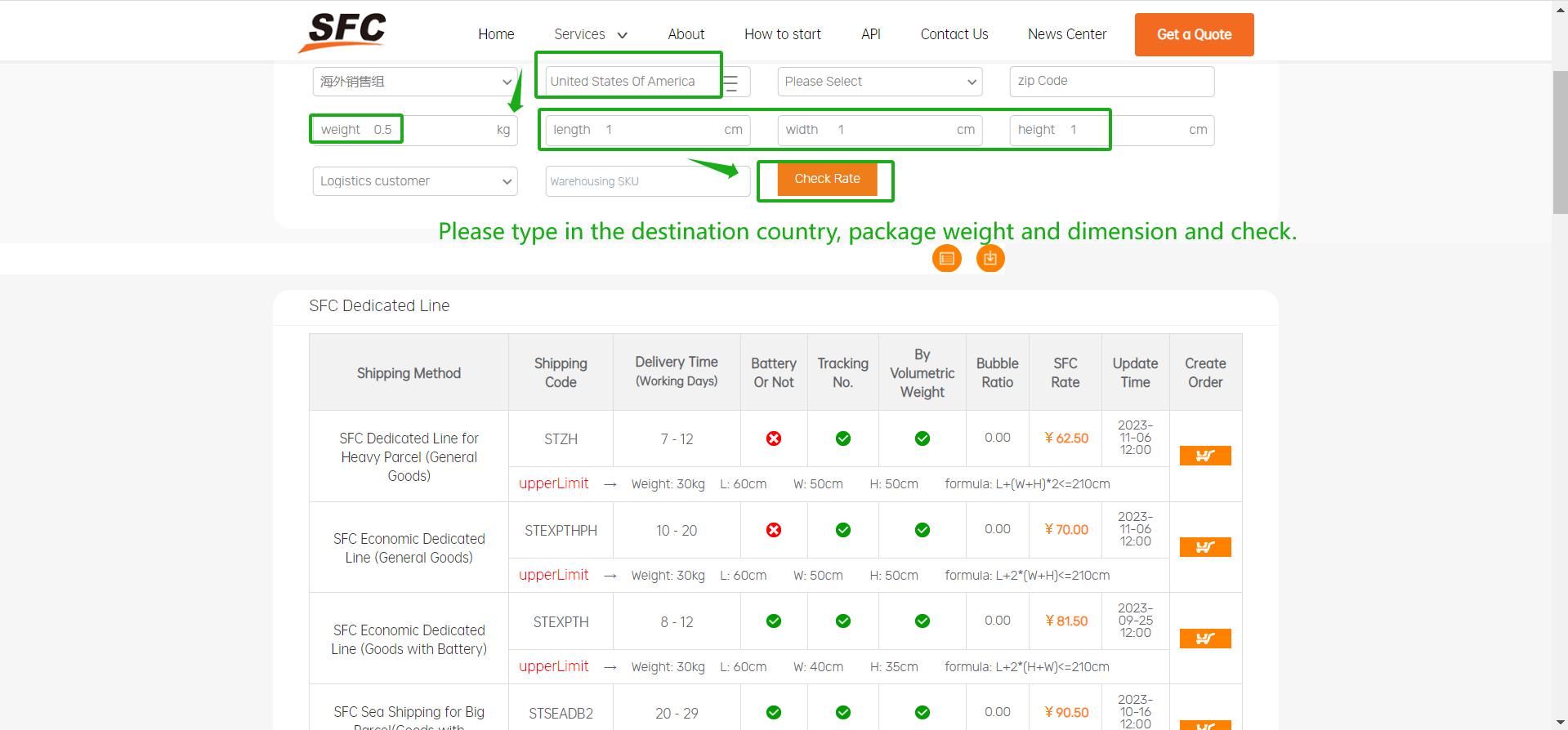Click SFC Dedicated Line section title
This screenshot has width=1568, height=730.
click(x=379, y=305)
